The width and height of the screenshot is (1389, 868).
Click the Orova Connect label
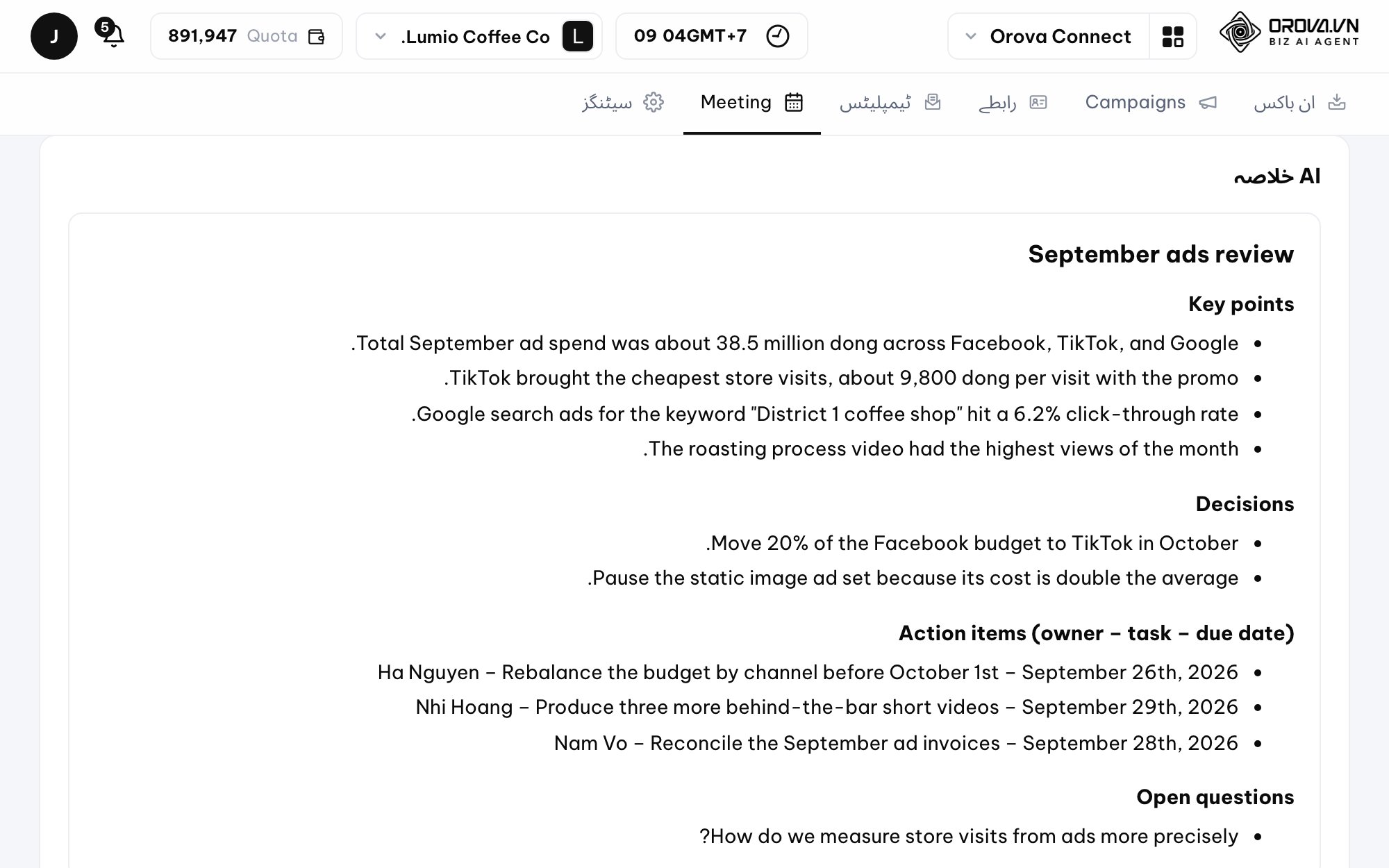[x=1061, y=36]
